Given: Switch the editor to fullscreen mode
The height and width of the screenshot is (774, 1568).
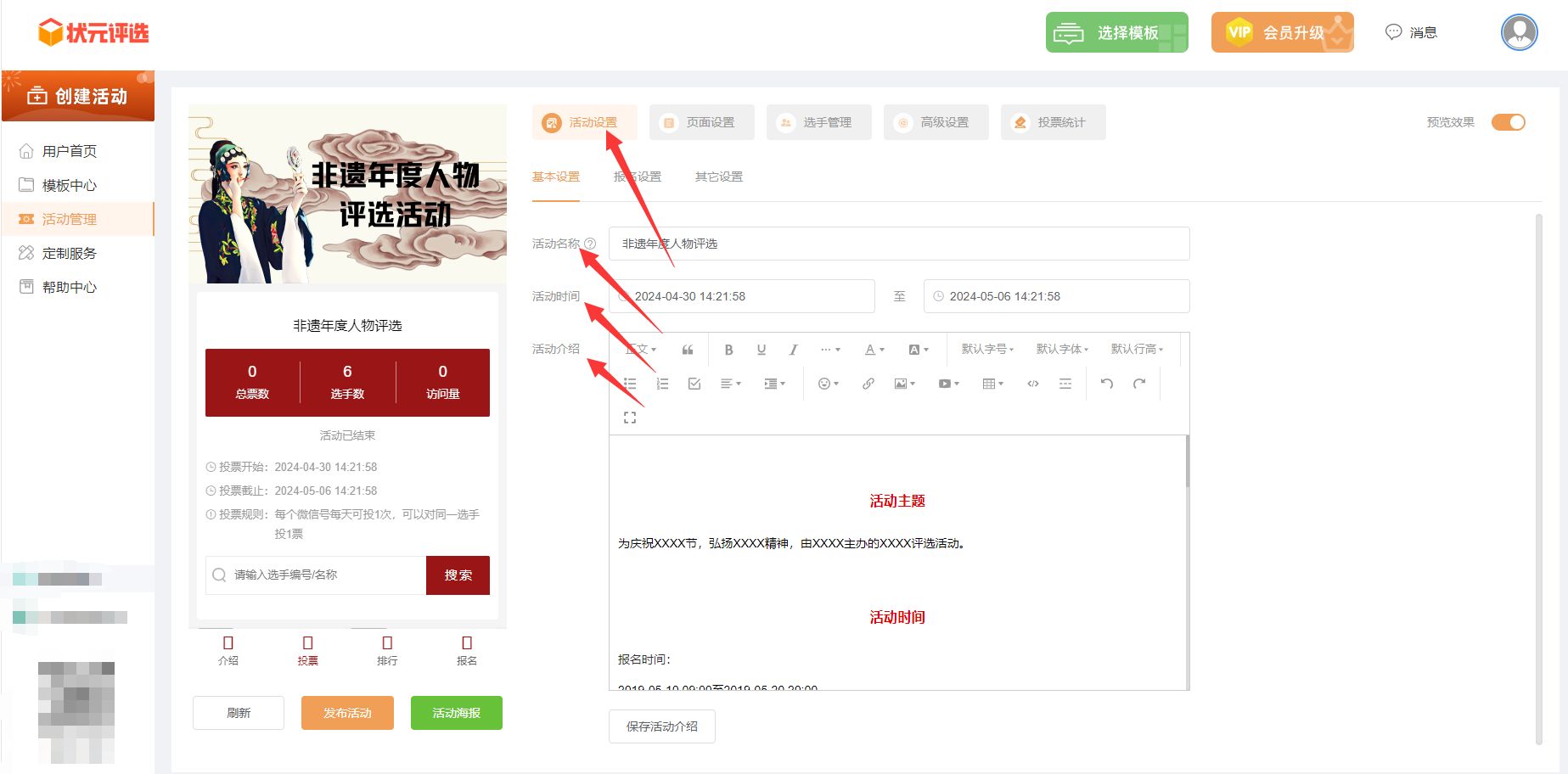Looking at the screenshot, I should (630, 418).
